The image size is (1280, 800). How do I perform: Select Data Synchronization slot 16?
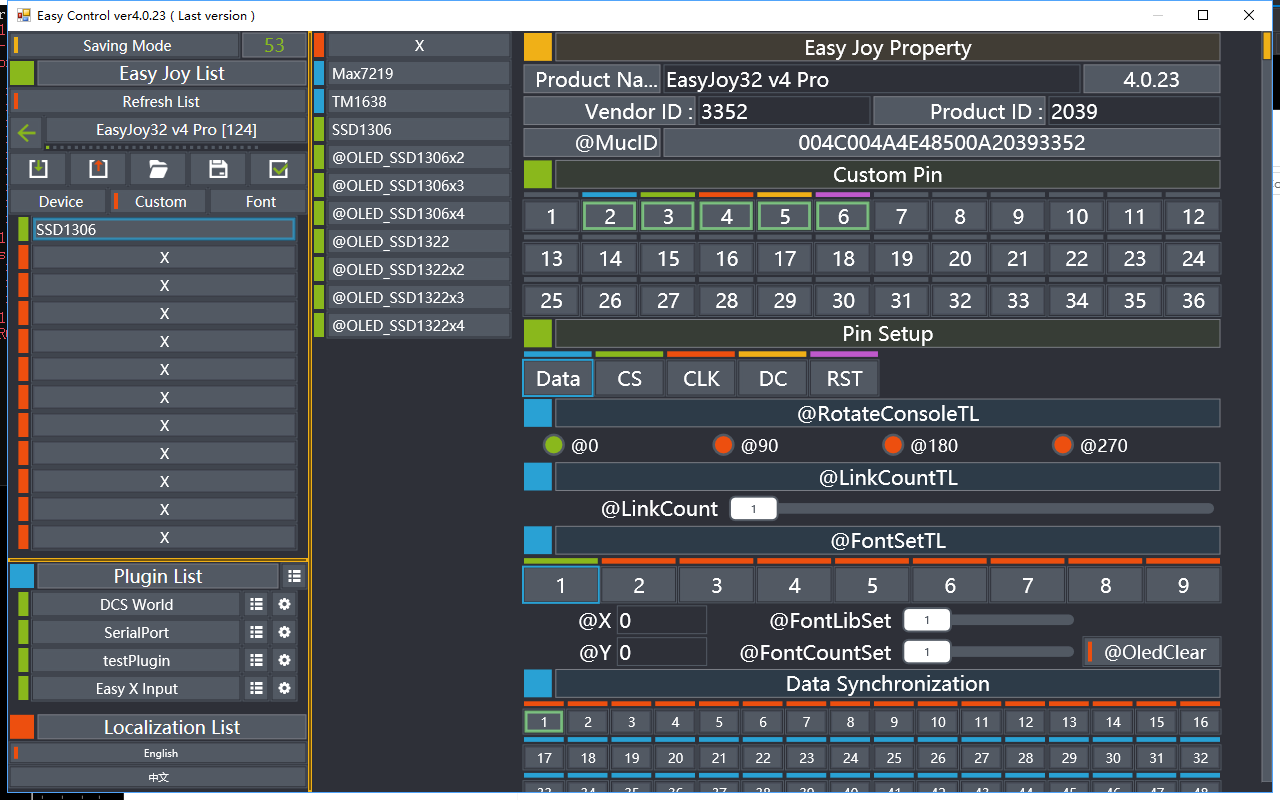pos(1200,721)
